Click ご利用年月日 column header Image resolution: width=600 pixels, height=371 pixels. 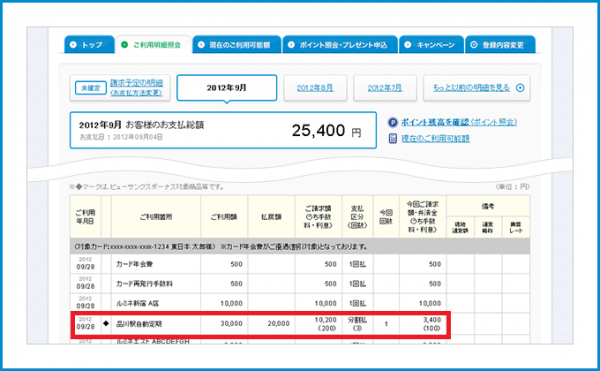[85, 217]
